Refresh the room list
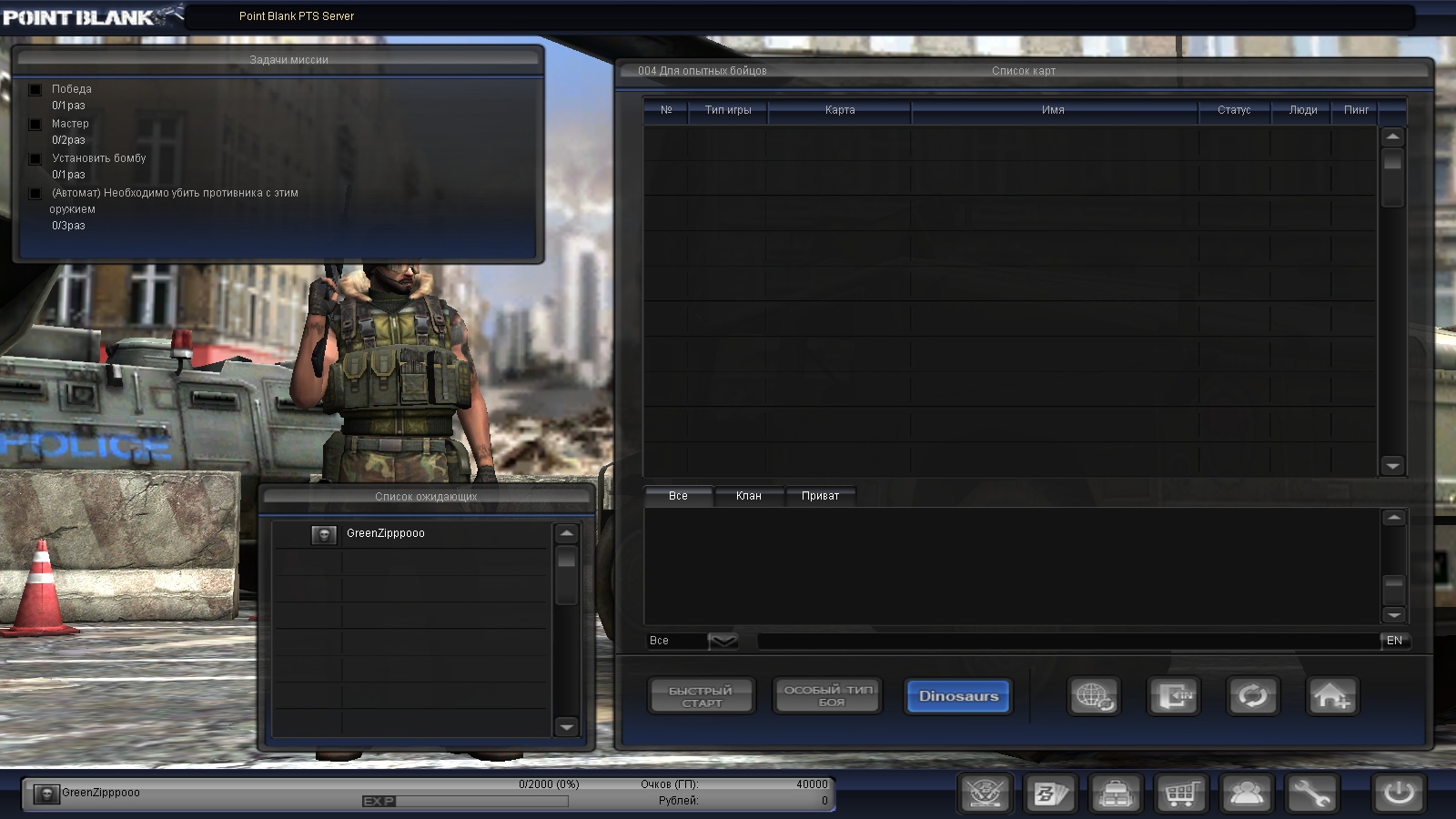1456x819 pixels. click(1253, 697)
